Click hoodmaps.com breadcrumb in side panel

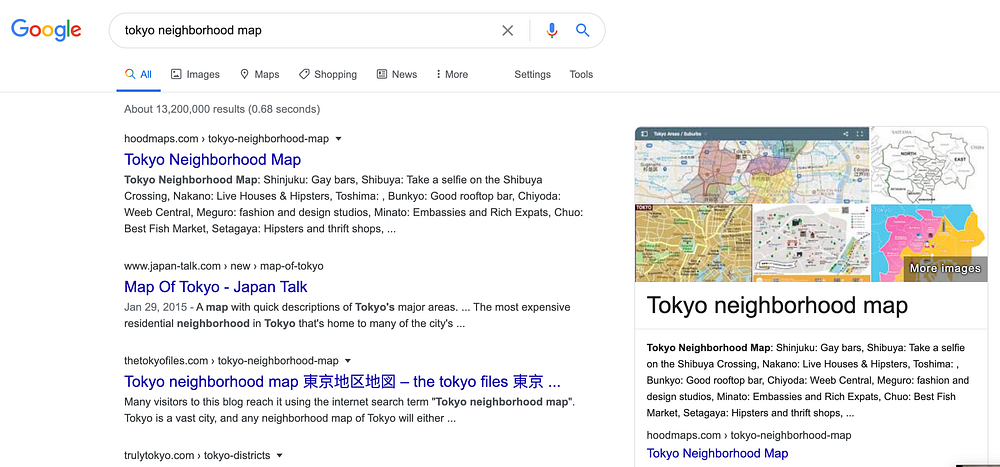tap(749, 435)
